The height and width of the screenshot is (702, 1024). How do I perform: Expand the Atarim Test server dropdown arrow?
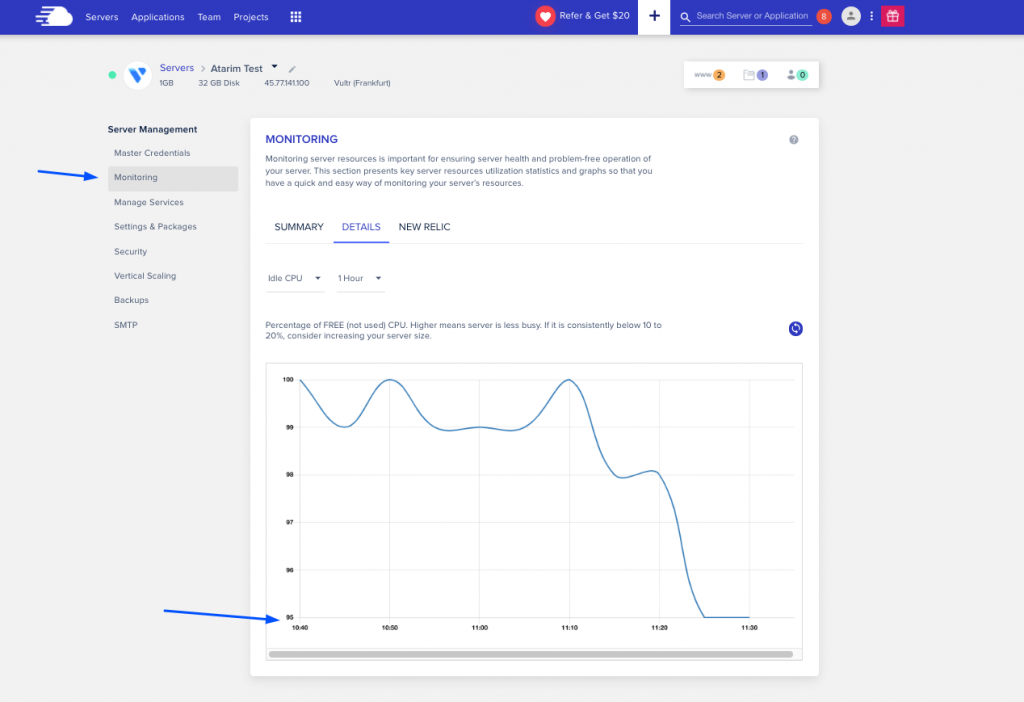click(275, 67)
